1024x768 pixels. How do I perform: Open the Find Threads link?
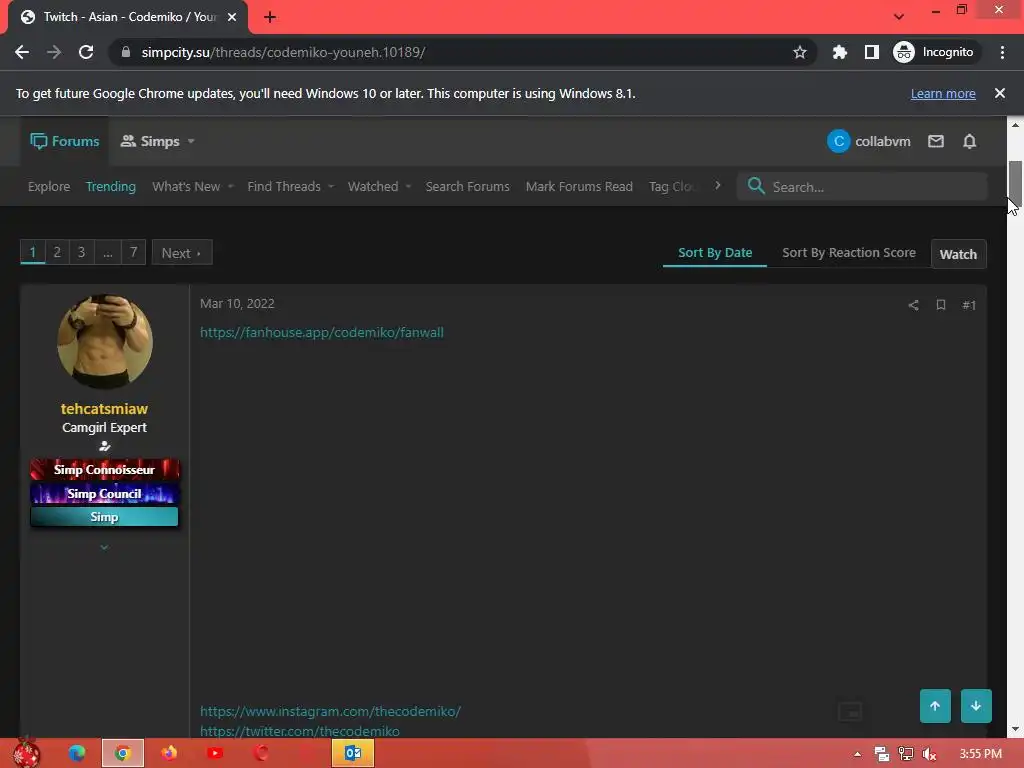click(284, 187)
